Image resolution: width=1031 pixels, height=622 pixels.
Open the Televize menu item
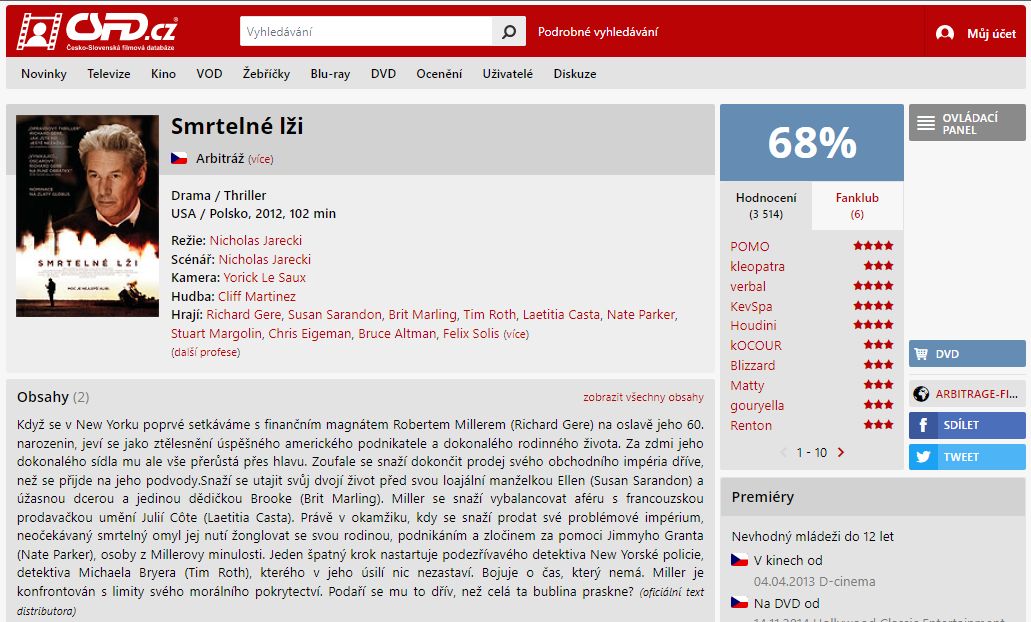(108, 74)
